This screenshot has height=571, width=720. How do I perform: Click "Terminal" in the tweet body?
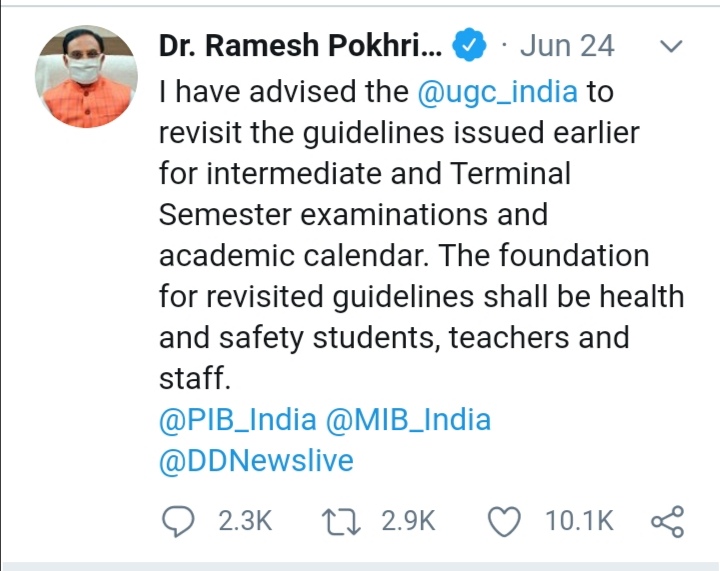[511, 173]
